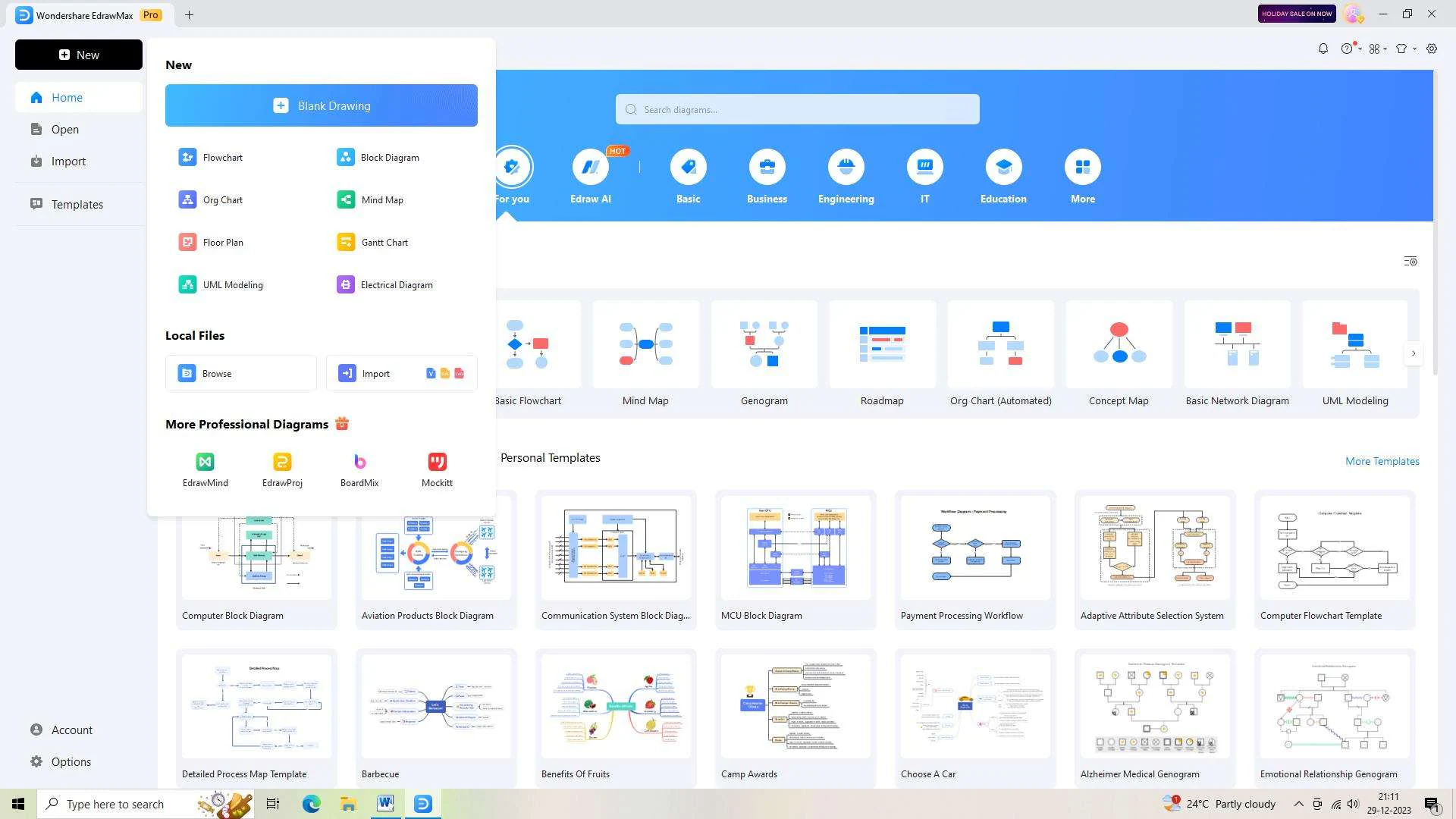
Task: Toggle notification bell icon
Action: (1323, 48)
